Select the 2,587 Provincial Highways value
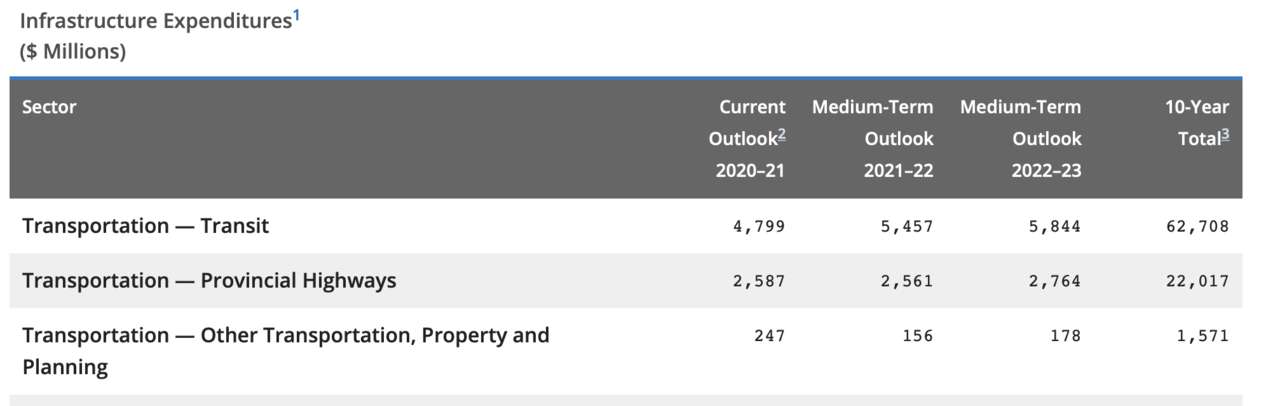Viewport: 1280px width, 406px height. (759, 281)
